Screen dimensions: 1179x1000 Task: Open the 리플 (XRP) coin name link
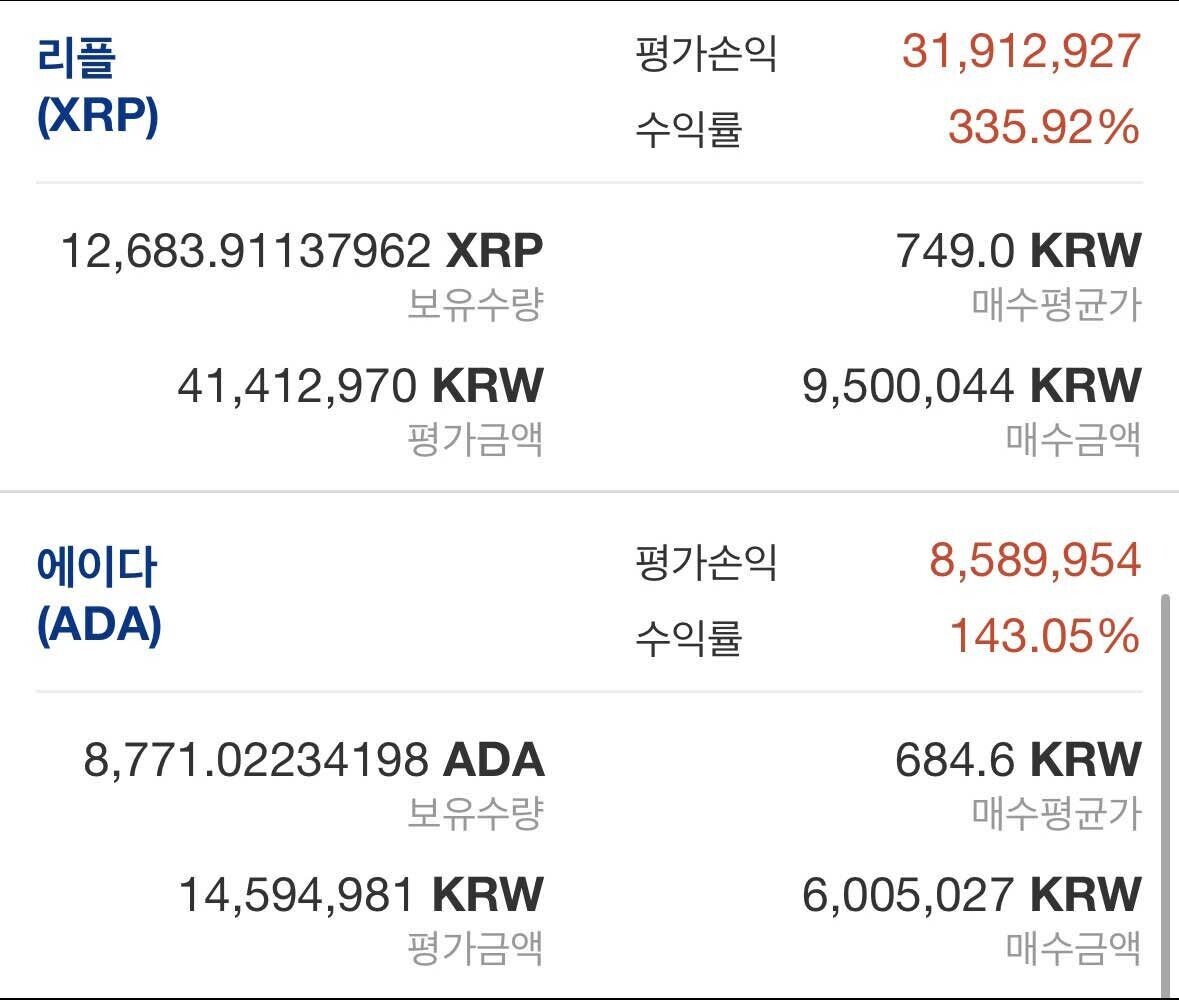click(x=97, y=87)
